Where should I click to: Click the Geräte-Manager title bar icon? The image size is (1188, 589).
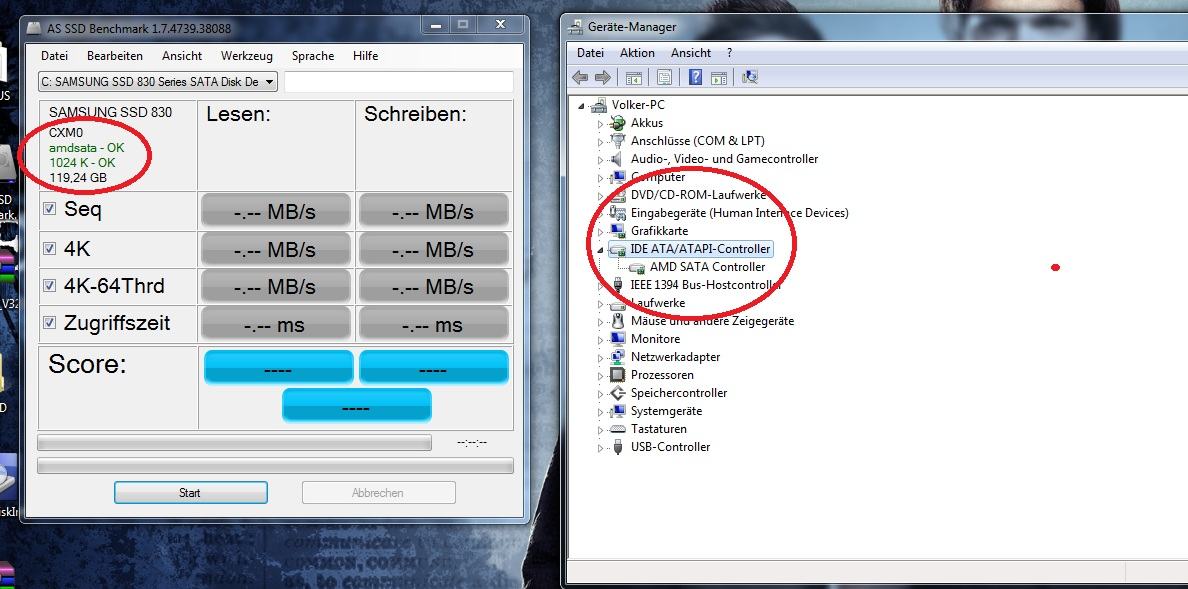577,27
